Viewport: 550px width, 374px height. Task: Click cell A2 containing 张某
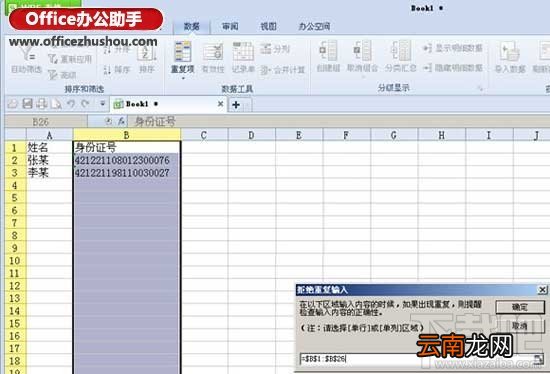click(x=49, y=160)
